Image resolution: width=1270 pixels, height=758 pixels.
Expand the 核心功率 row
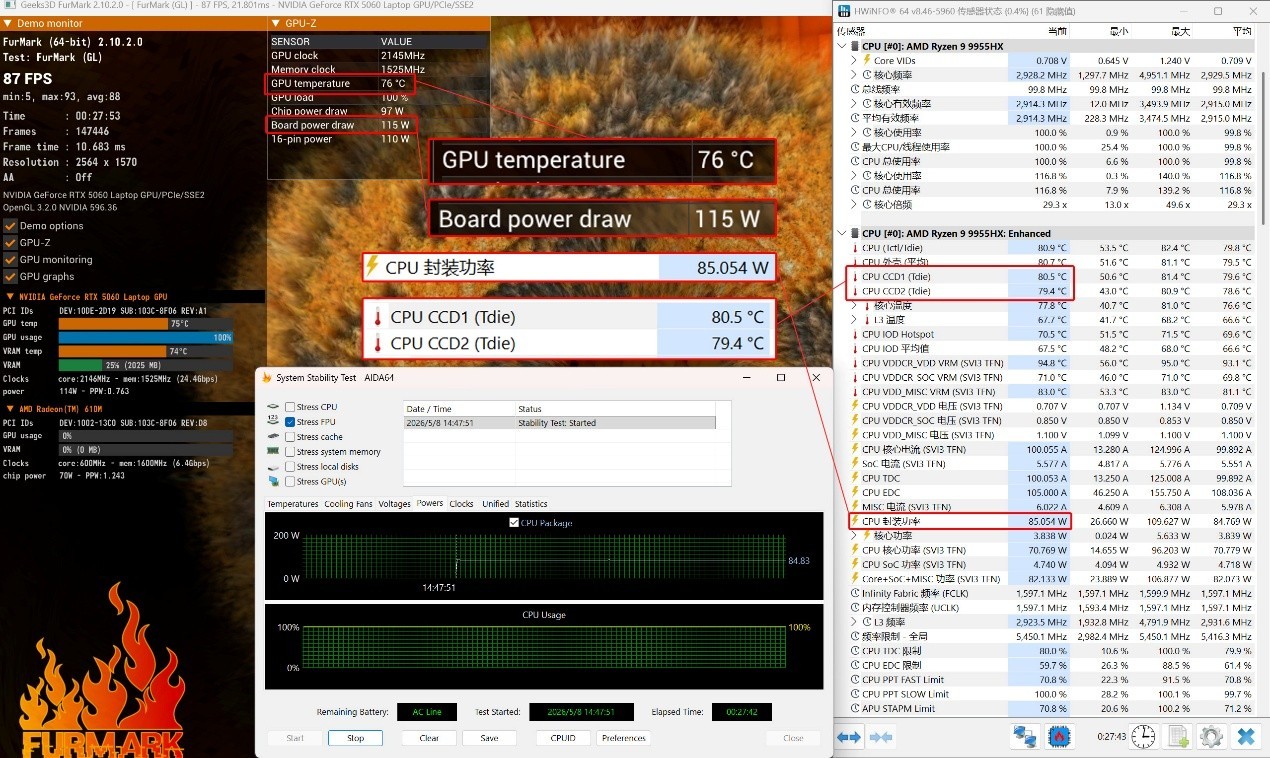[854, 535]
